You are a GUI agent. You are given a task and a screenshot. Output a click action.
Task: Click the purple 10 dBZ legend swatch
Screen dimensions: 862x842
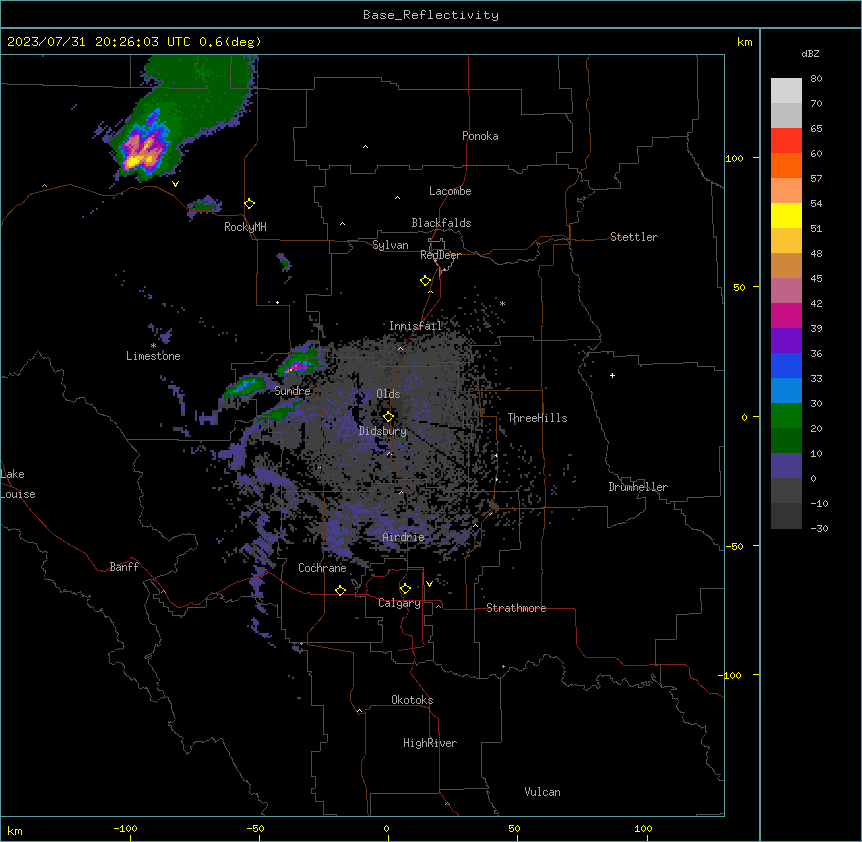pyautogui.click(x=786, y=466)
